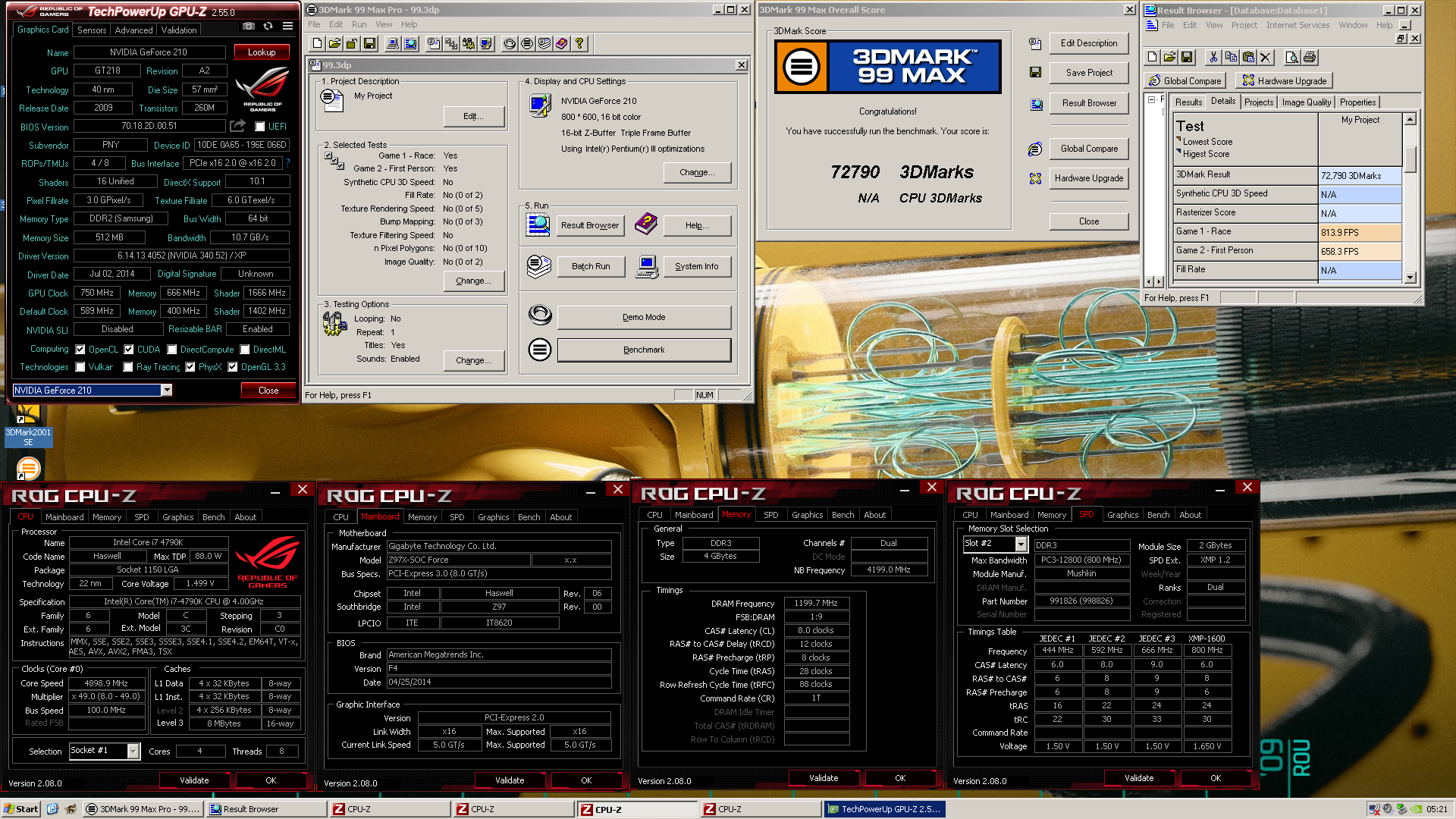1456x819 pixels.
Task: Click the Print Preview icon in Result Browser
Action: pyautogui.click(x=1292, y=57)
